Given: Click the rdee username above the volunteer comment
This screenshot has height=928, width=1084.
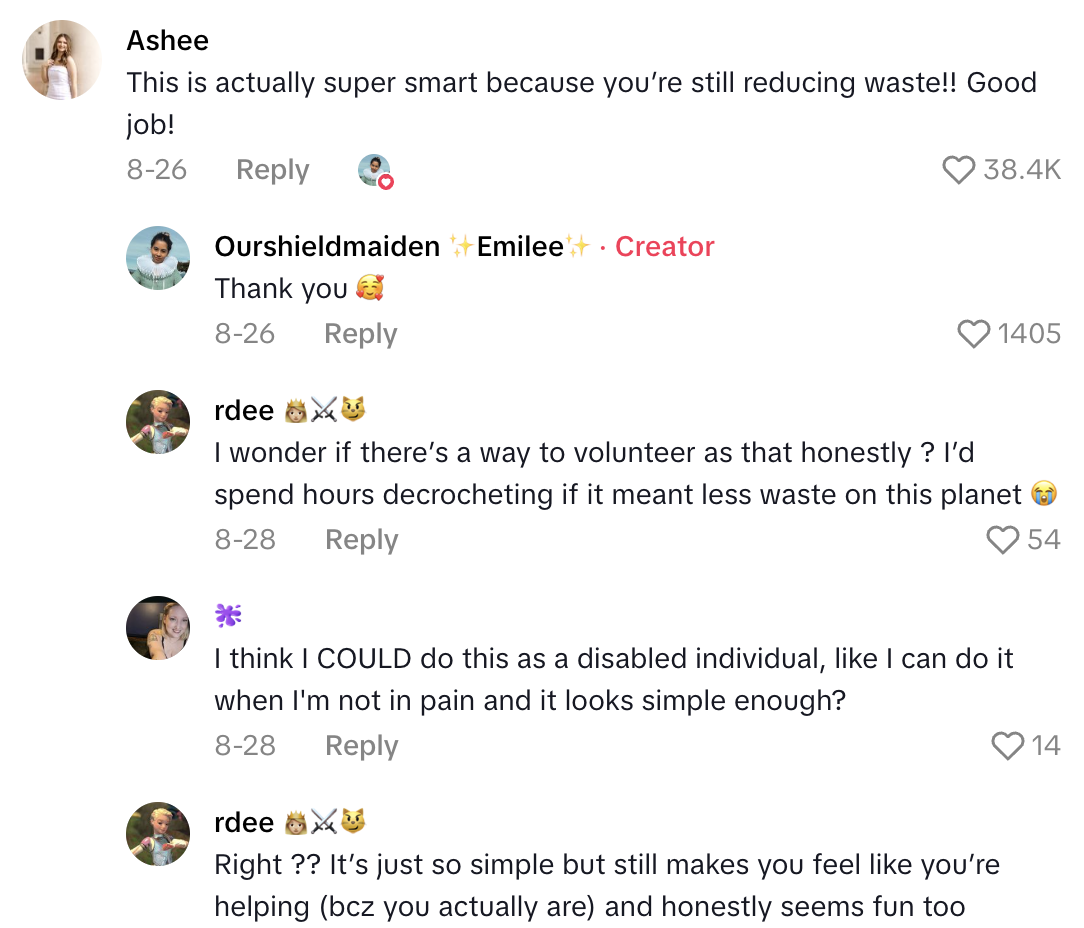Looking at the screenshot, I should [244, 410].
